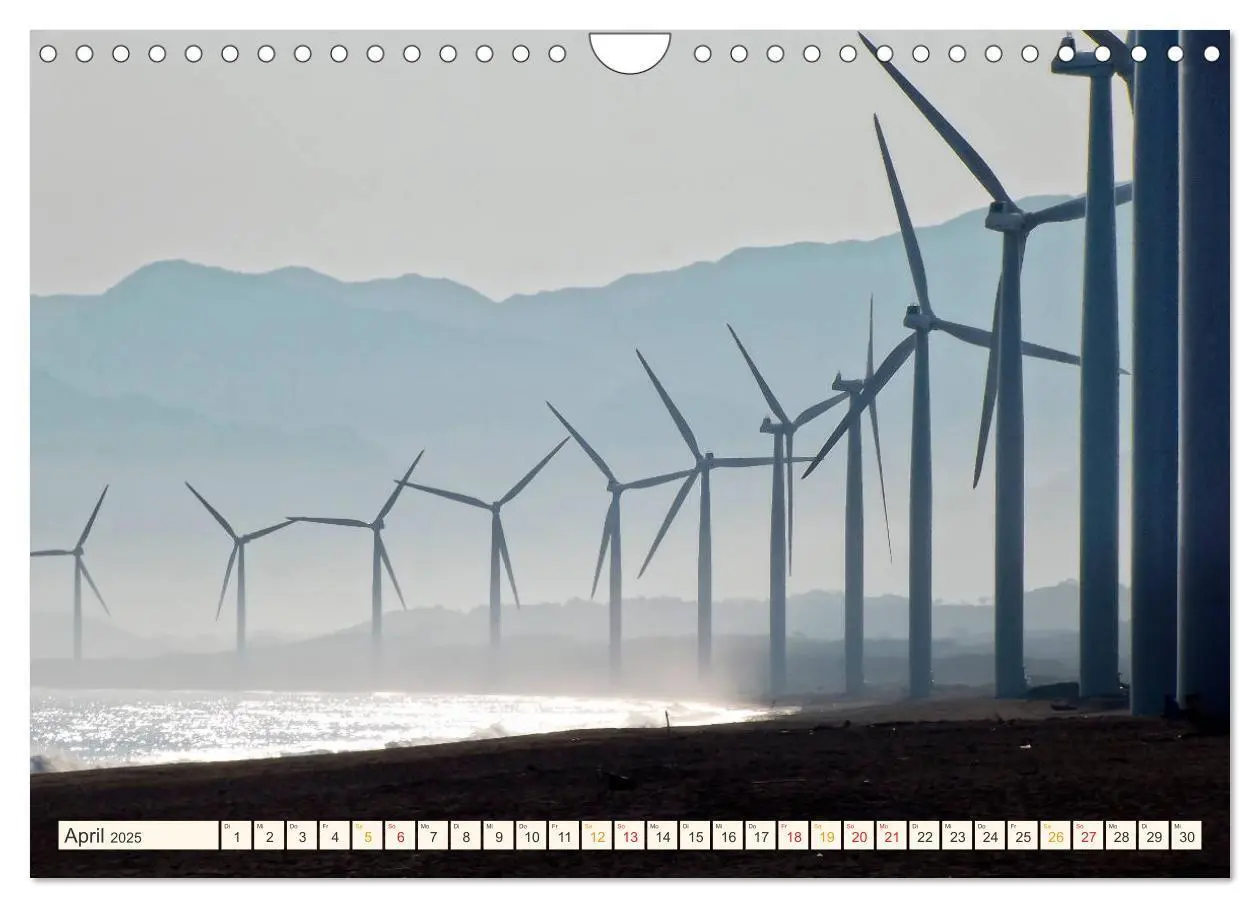Image resolution: width=1260 pixels, height=908 pixels.
Task: Pick day 3 in the calendar strip
Action: click(x=302, y=836)
